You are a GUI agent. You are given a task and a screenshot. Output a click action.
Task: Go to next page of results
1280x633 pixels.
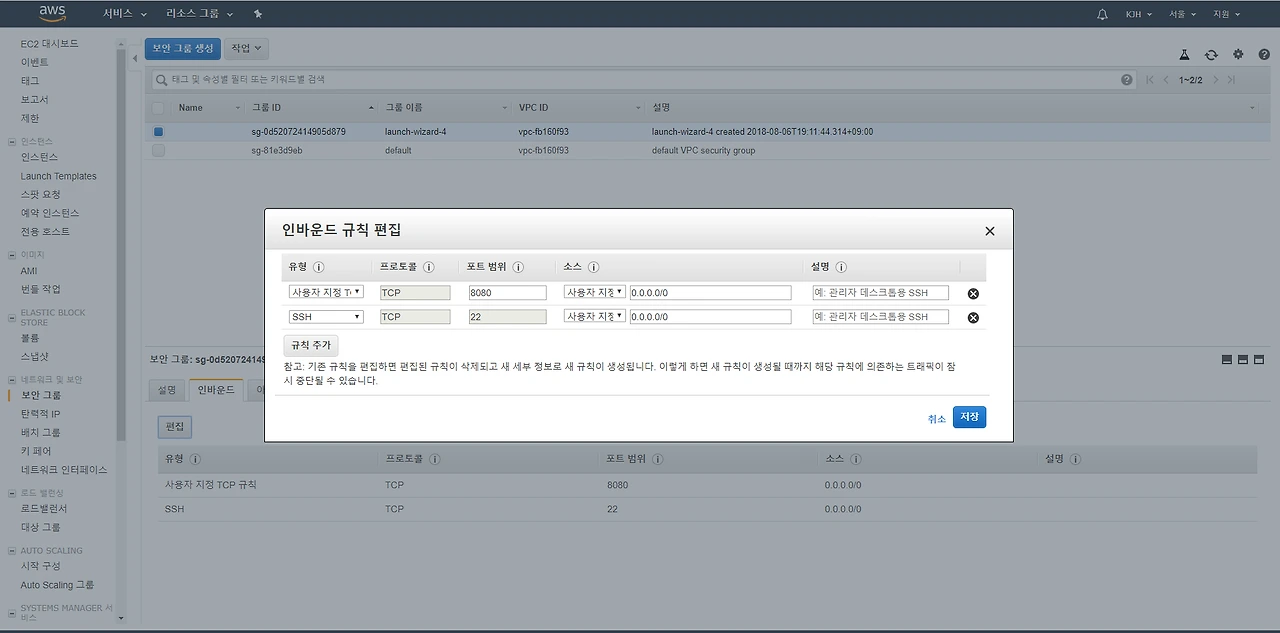(1215, 80)
